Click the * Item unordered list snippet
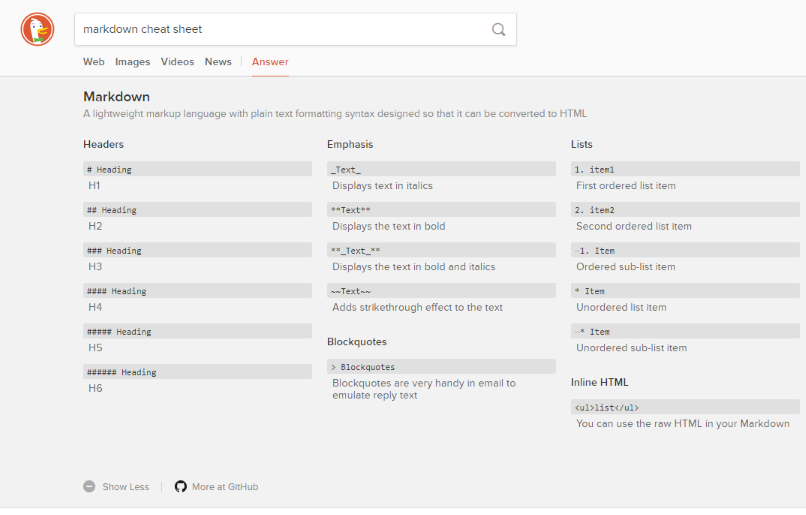Image resolution: width=806 pixels, height=515 pixels. coord(590,291)
